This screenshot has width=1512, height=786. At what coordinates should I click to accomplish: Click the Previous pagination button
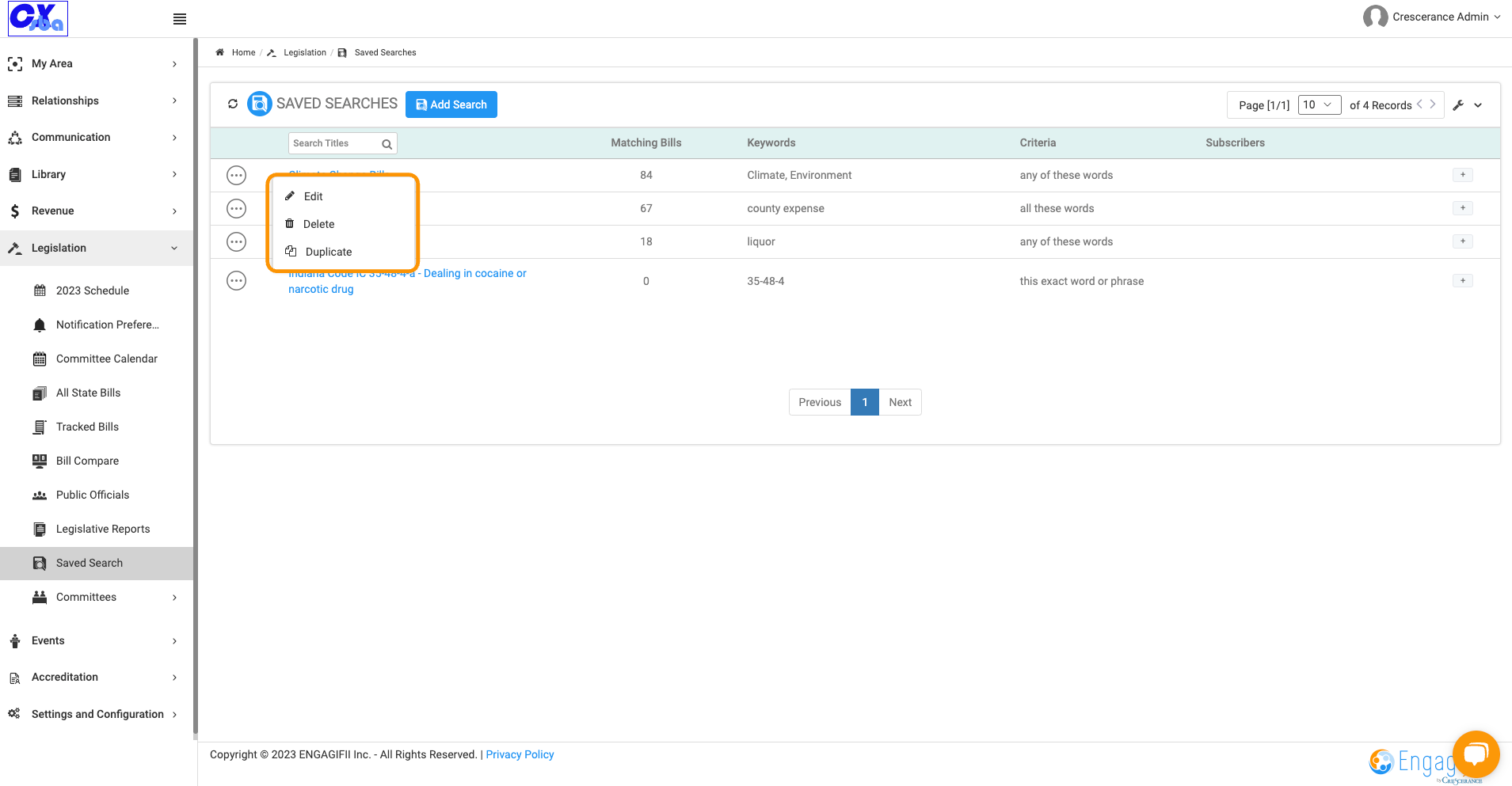pyautogui.click(x=820, y=402)
